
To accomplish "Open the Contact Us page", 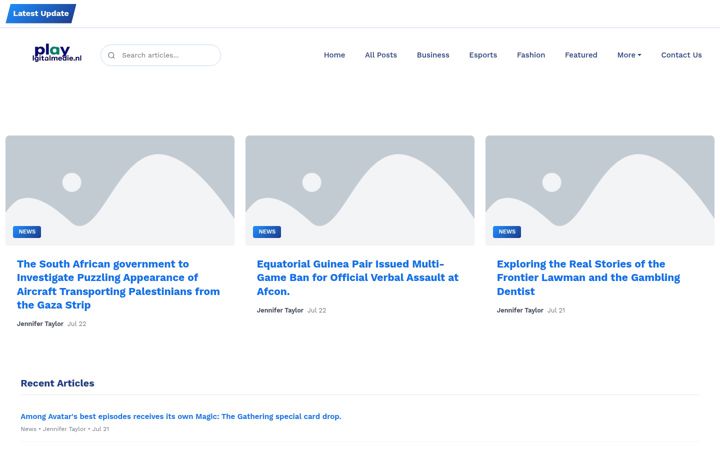I will pos(681,55).
